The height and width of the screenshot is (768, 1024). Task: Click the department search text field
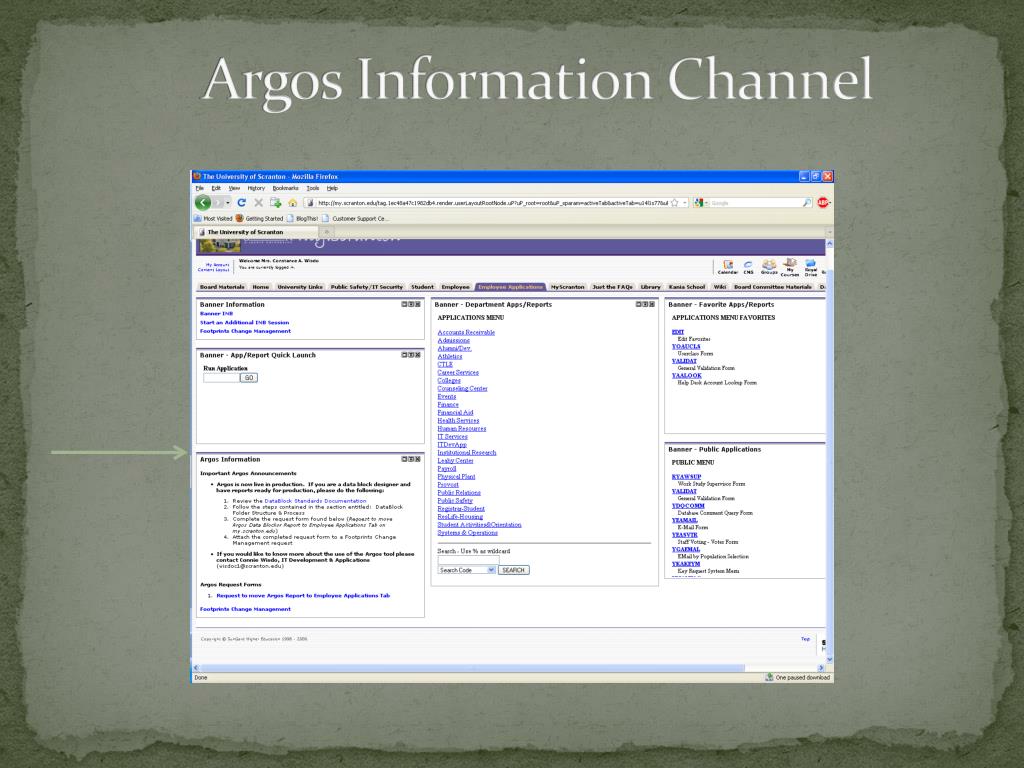468,560
